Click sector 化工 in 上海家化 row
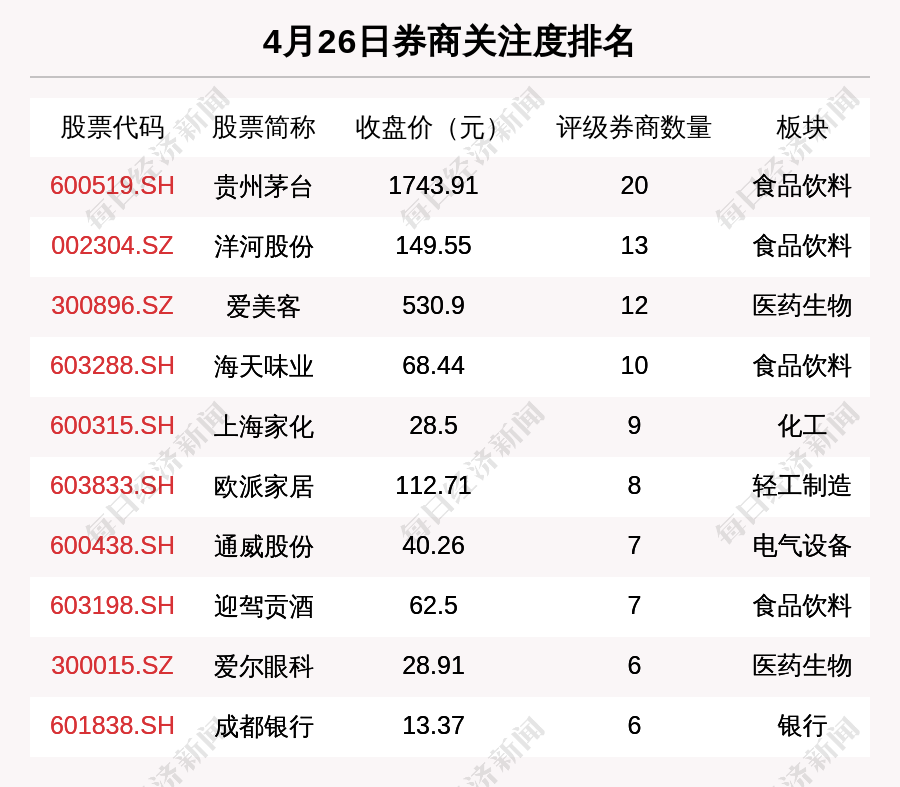Image resolution: width=900 pixels, height=787 pixels. click(x=802, y=427)
